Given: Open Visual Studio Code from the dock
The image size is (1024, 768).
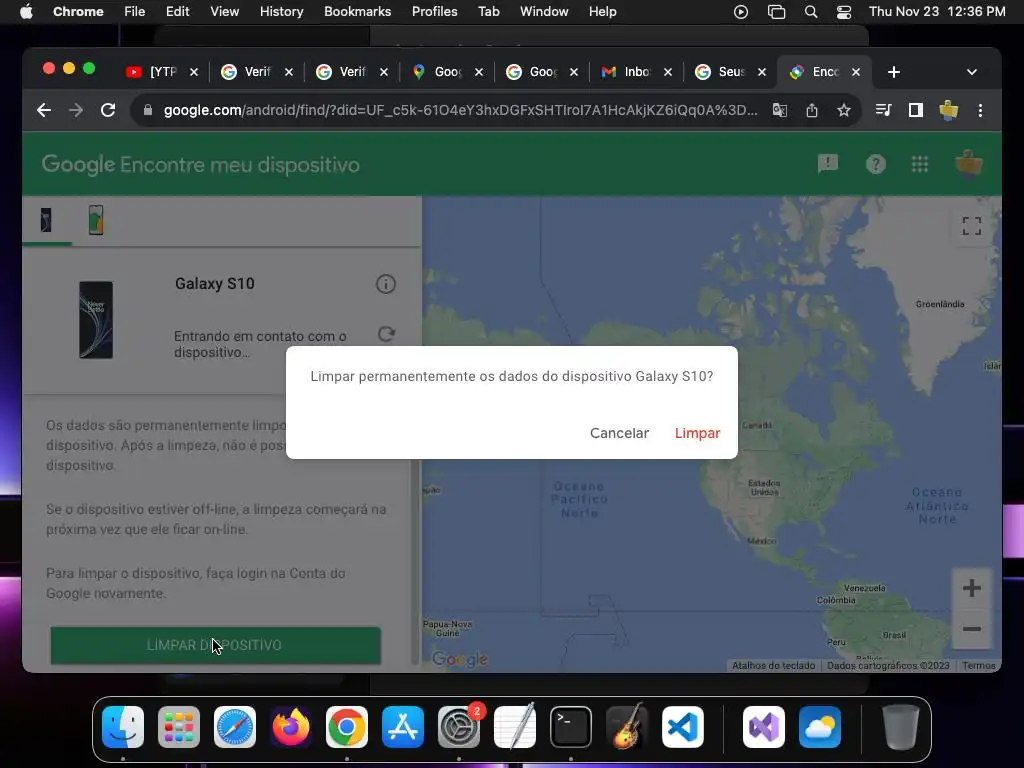Looking at the screenshot, I should [682, 727].
